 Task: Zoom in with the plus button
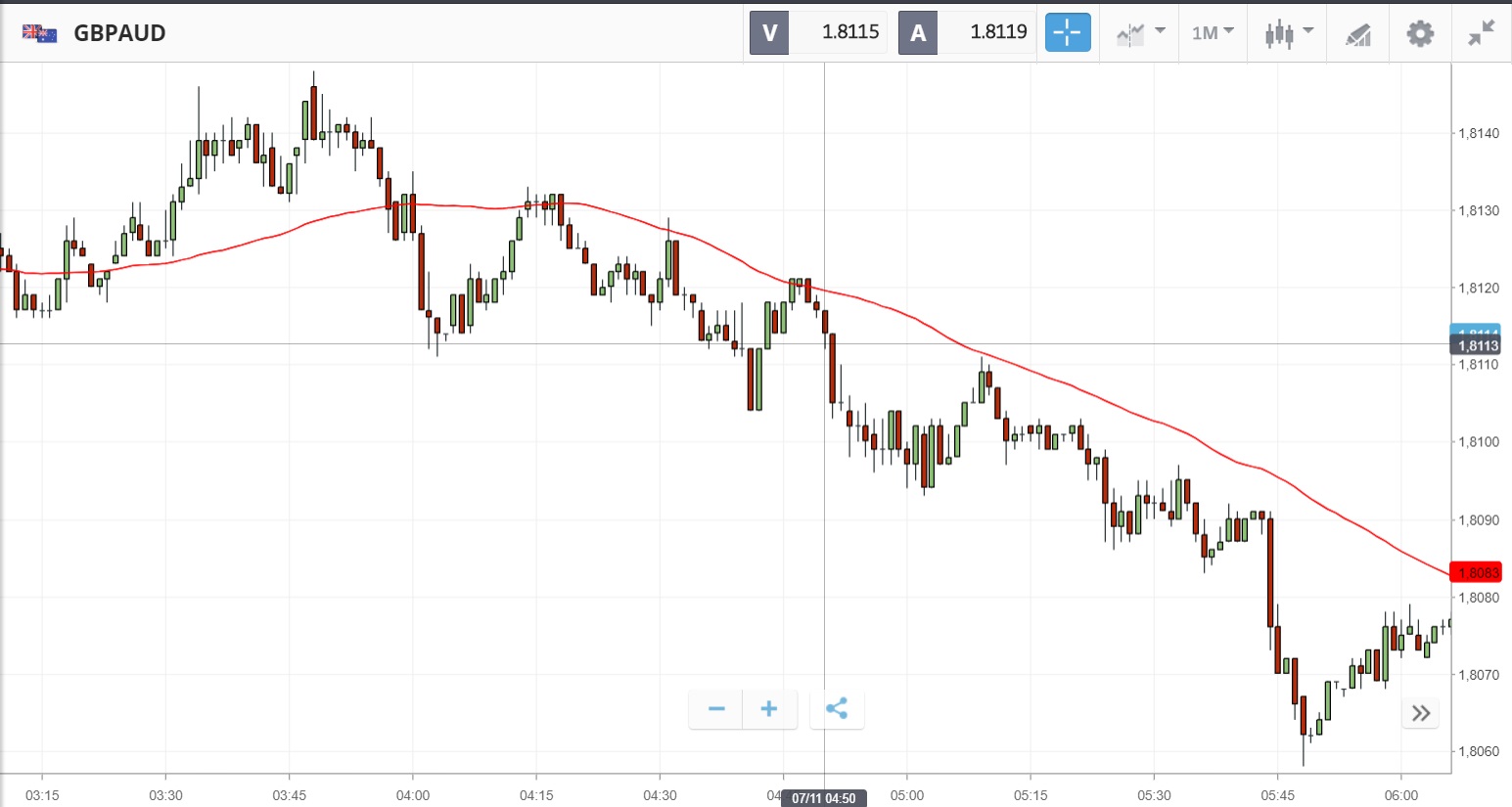point(769,709)
